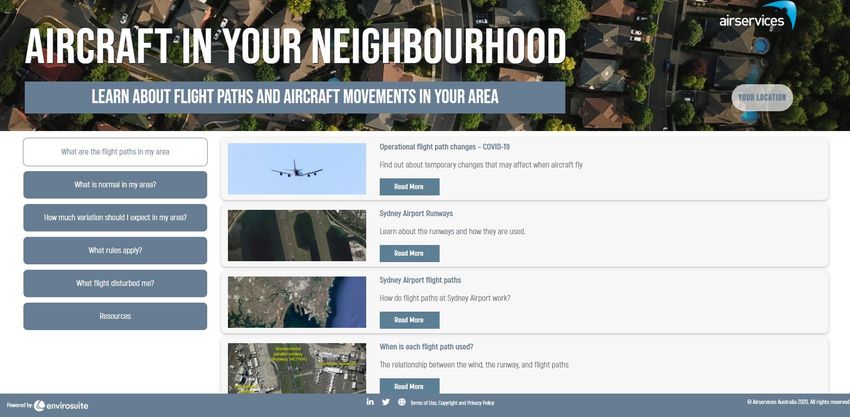The width and height of the screenshot is (850, 417).
Task: Select 'How much variation should I expect' item
Action: click(115, 217)
